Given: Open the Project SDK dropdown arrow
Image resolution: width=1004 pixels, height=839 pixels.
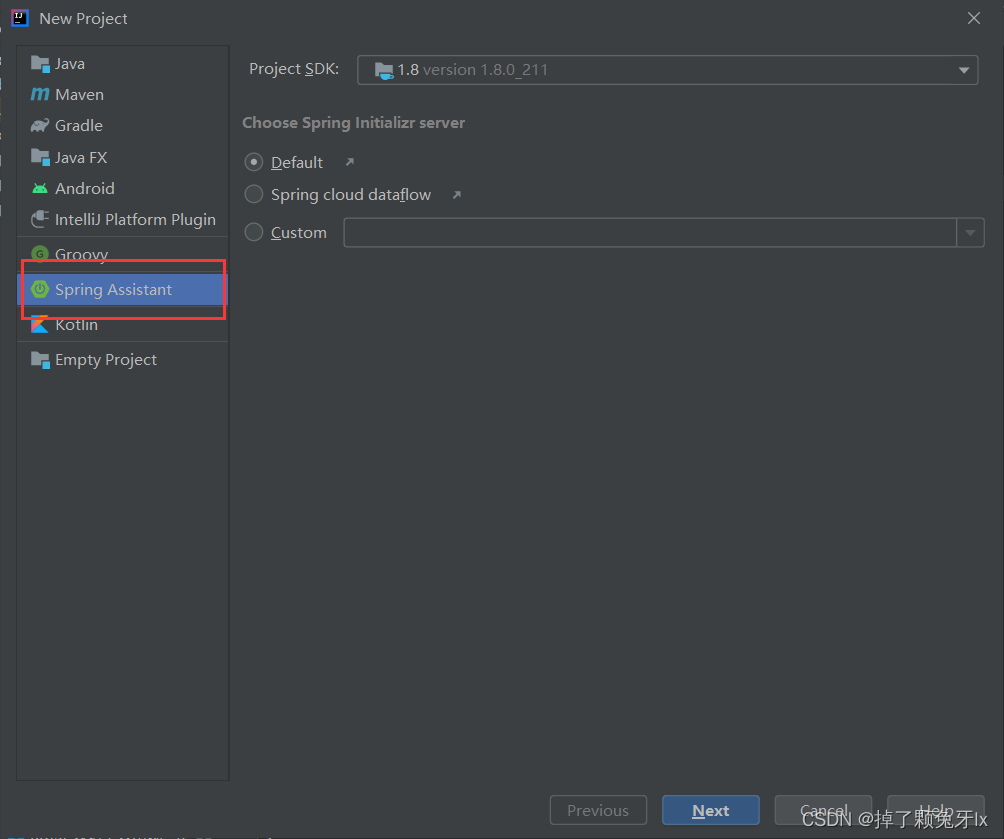Looking at the screenshot, I should 964,70.
